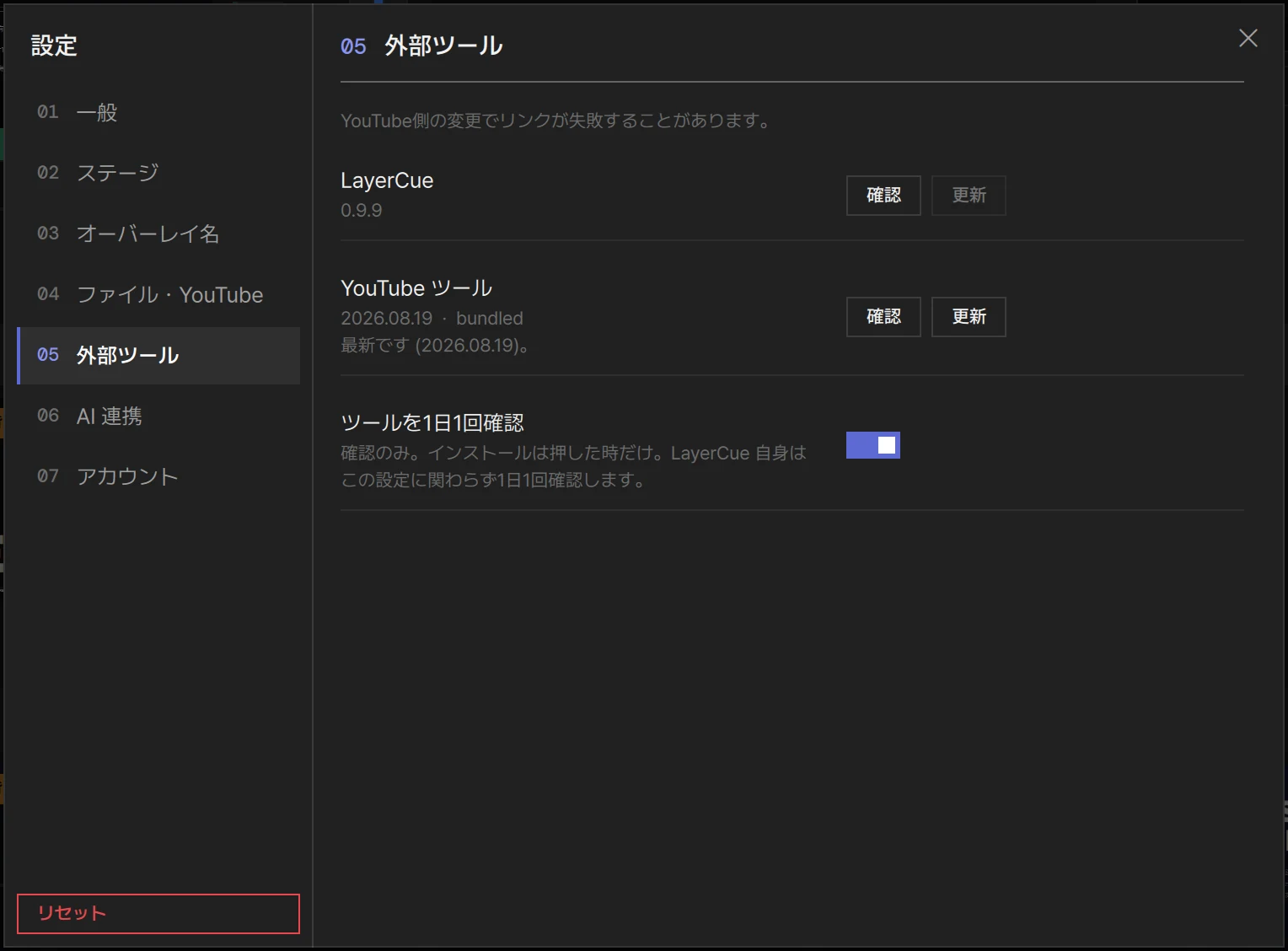Go to 04 ファイル・YouTube section
Screen dimensions: 1288x951
point(158,294)
